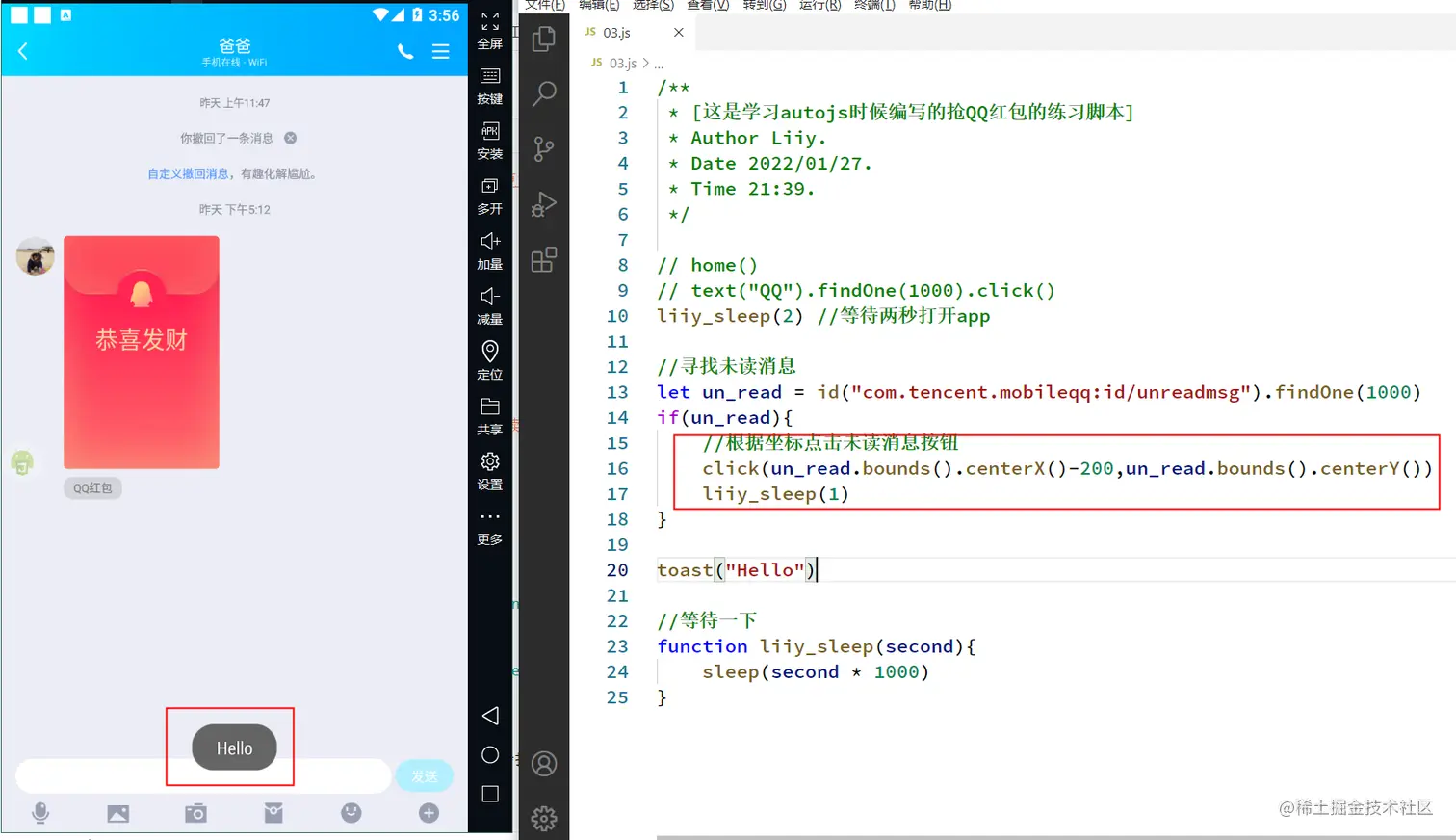Image resolution: width=1456 pixels, height=840 pixels.
Task: Open the emulator 多开 multi-instance tool
Action: (x=490, y=197)
